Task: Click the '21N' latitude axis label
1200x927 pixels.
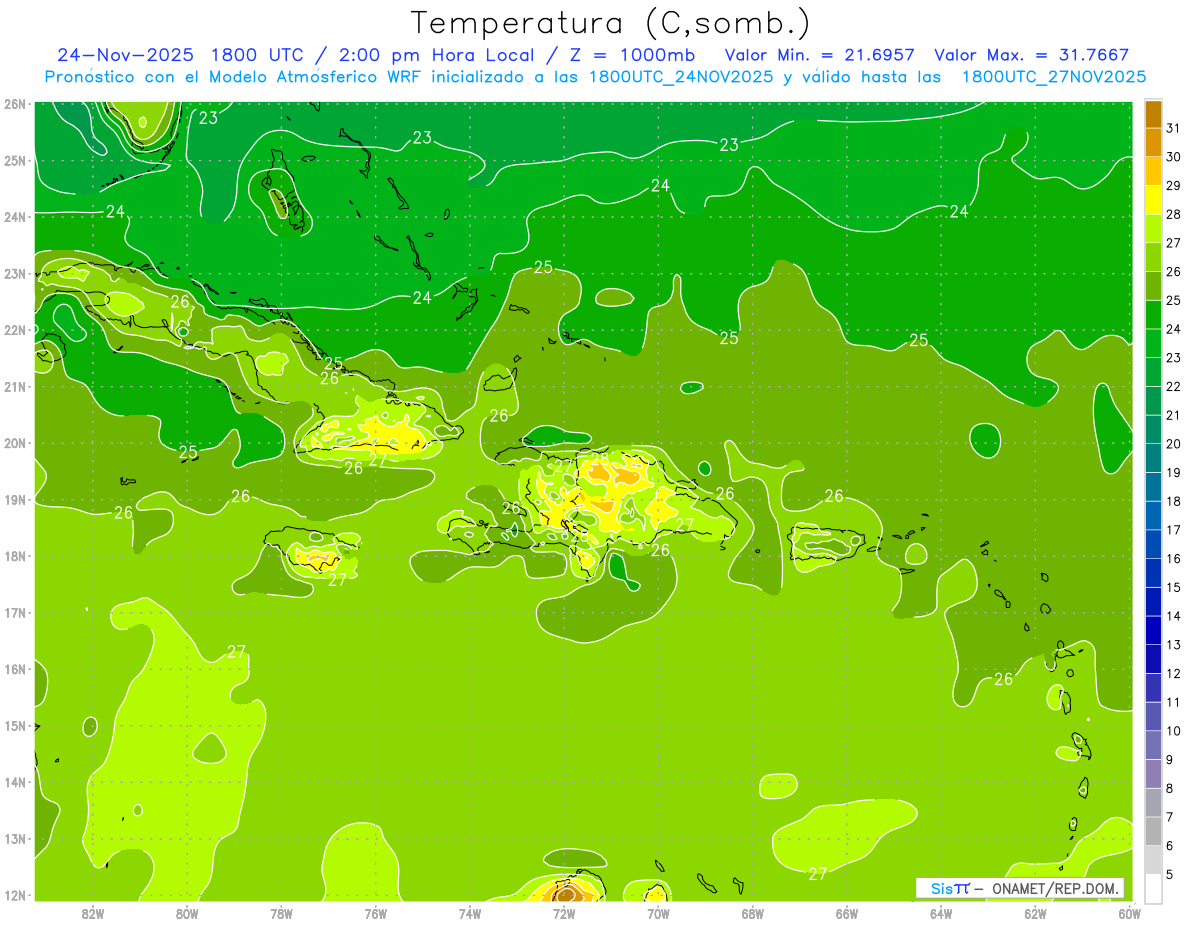Action: point(15,386)
